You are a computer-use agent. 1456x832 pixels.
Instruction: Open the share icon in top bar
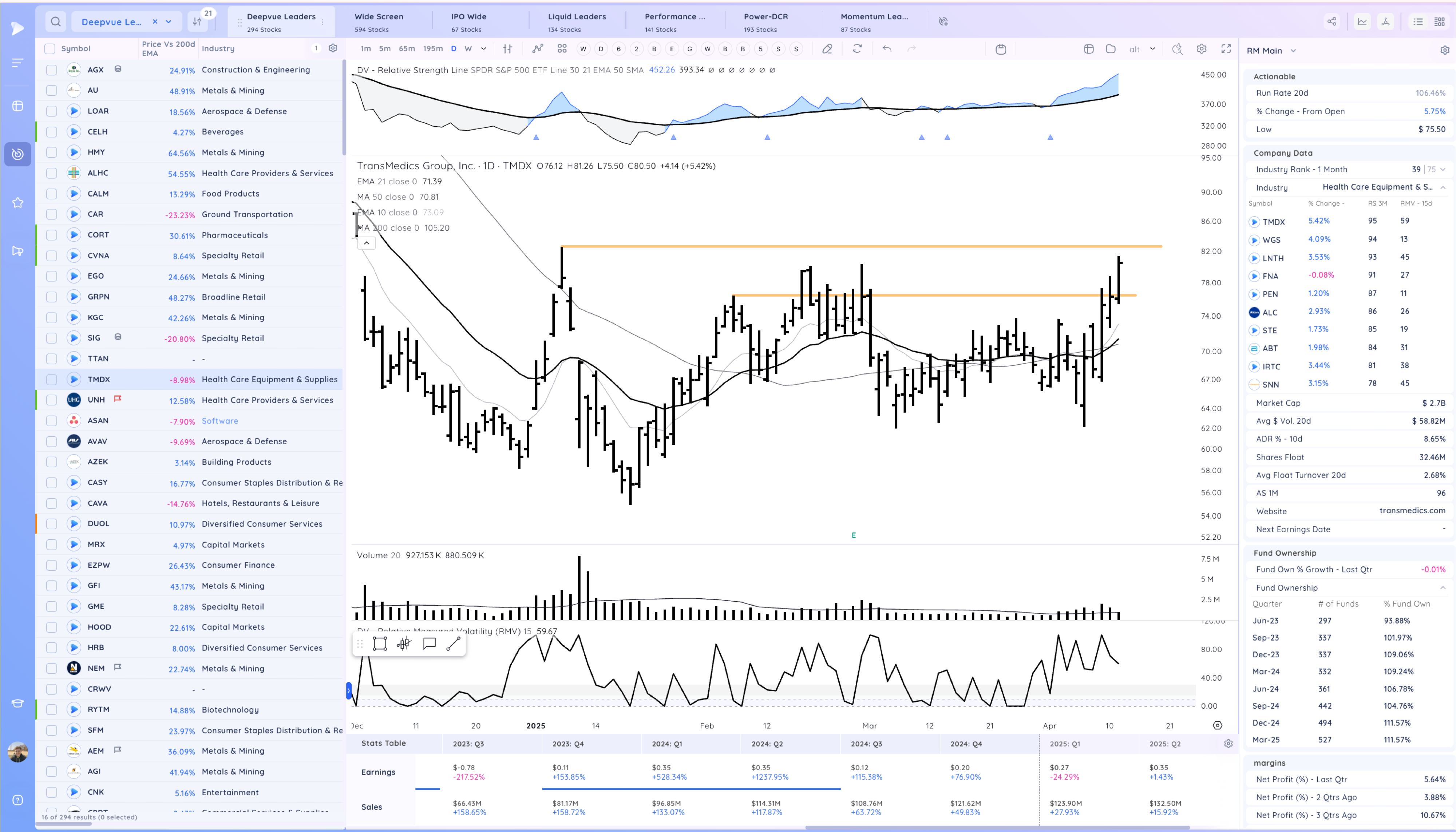coord(1332,22)
